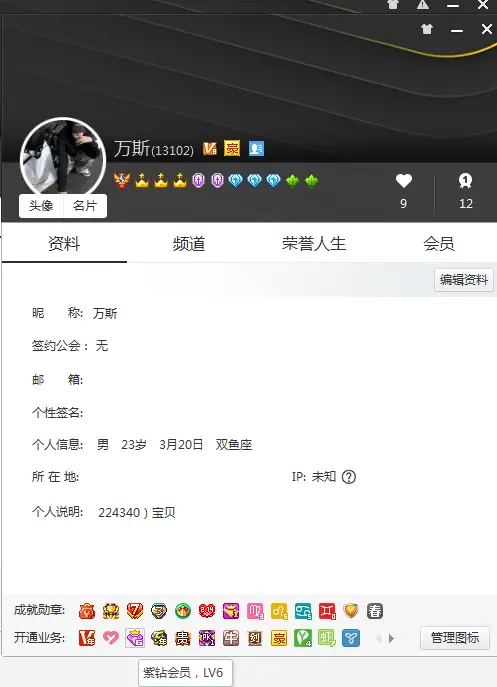Click the round profile avatar photo
This screenshot has width=497, height=687.
tap(63, 159)
